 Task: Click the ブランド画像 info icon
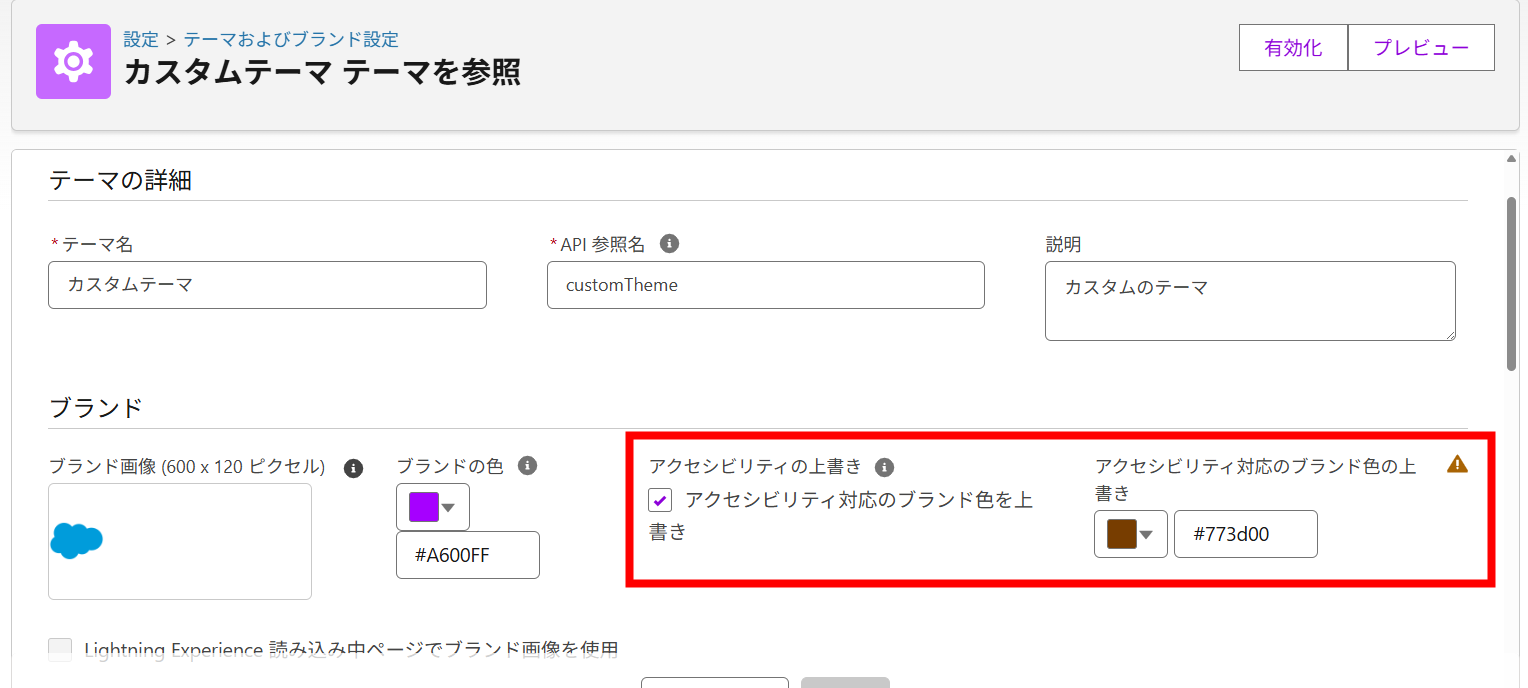pyautogui.click(x=352, y=467)
